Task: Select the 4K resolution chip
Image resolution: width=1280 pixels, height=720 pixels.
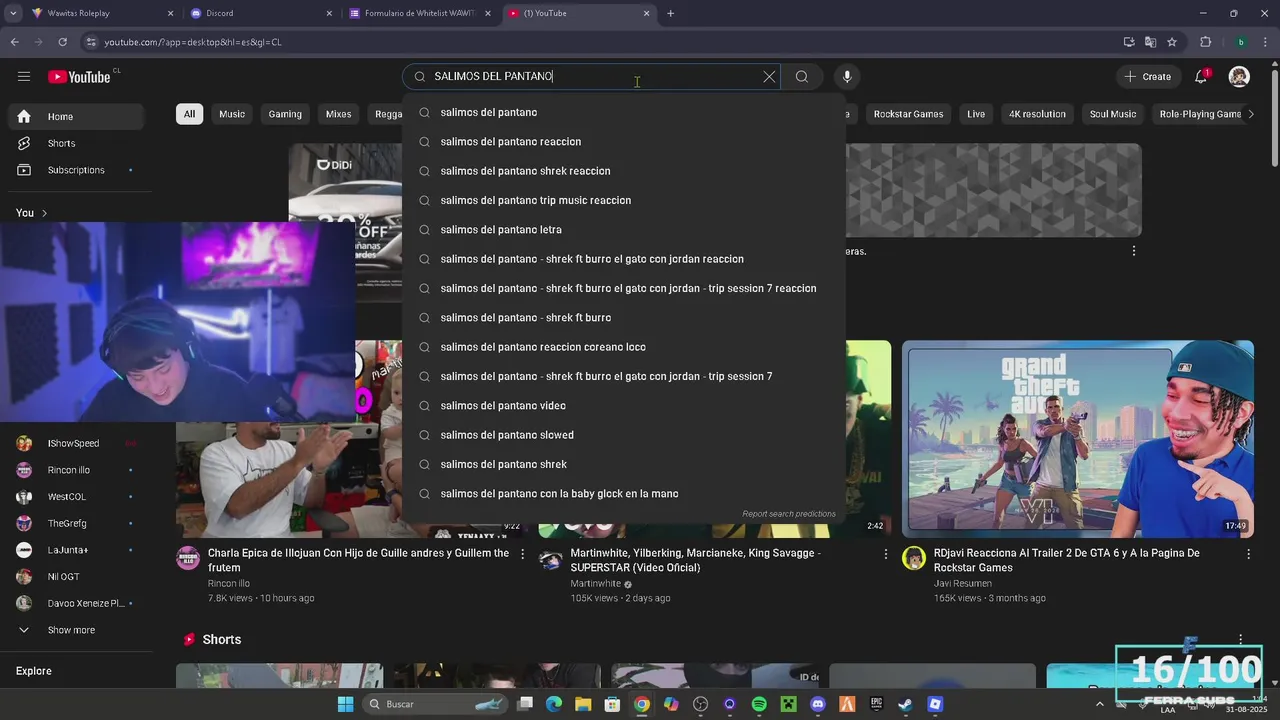Action: [1037, 114]
